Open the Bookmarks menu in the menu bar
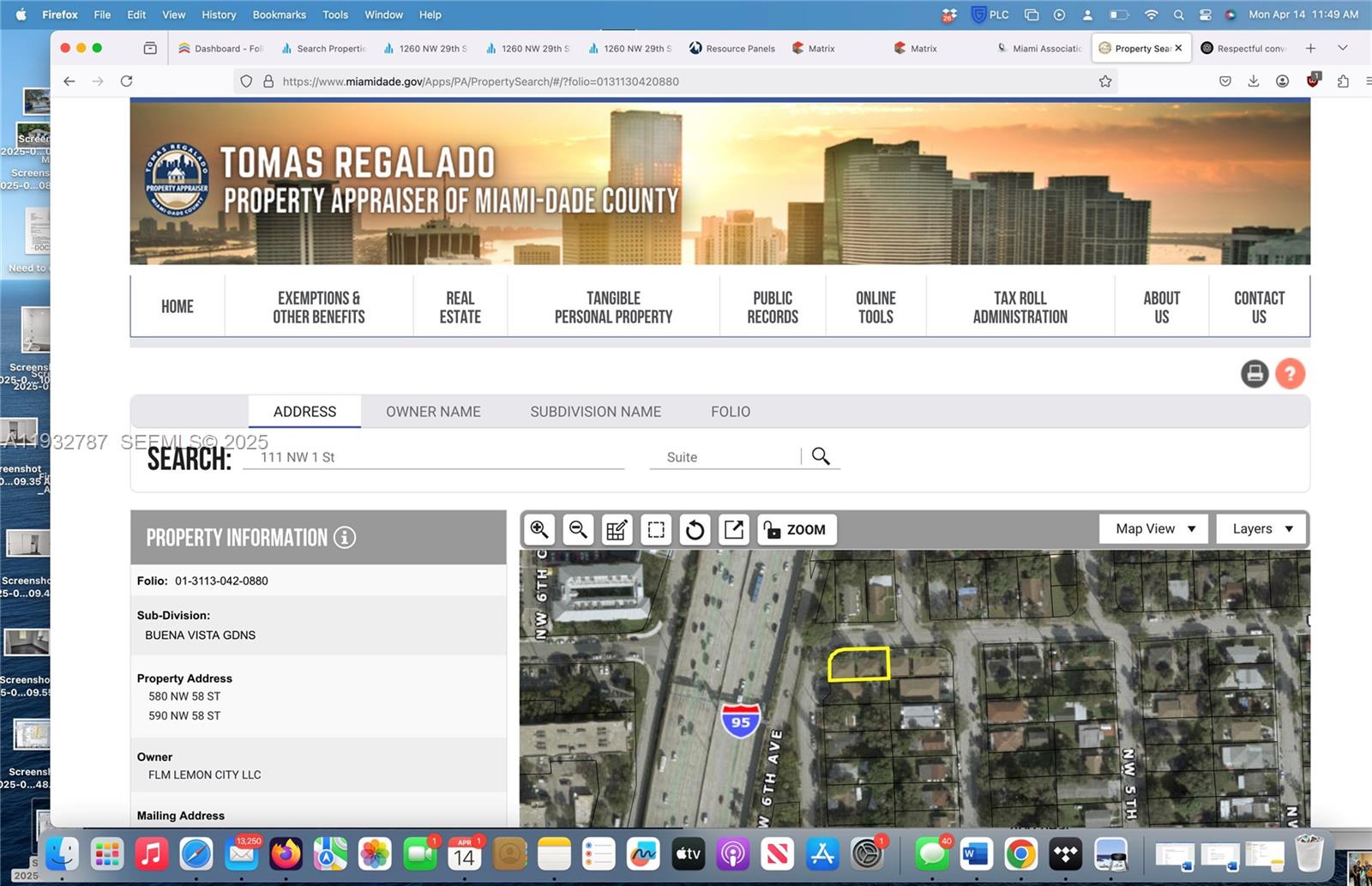 [x=279, y=15]
